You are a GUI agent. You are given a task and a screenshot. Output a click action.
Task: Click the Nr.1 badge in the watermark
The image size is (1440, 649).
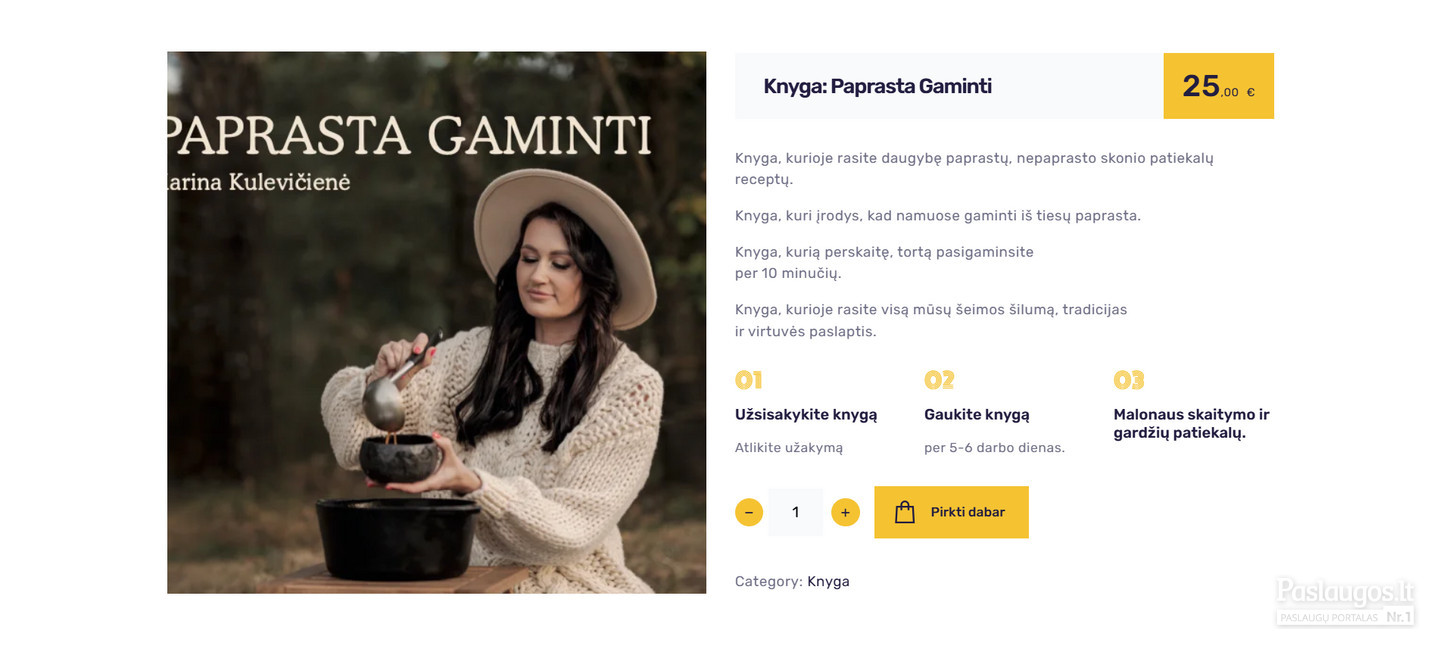coord(1399,617)
